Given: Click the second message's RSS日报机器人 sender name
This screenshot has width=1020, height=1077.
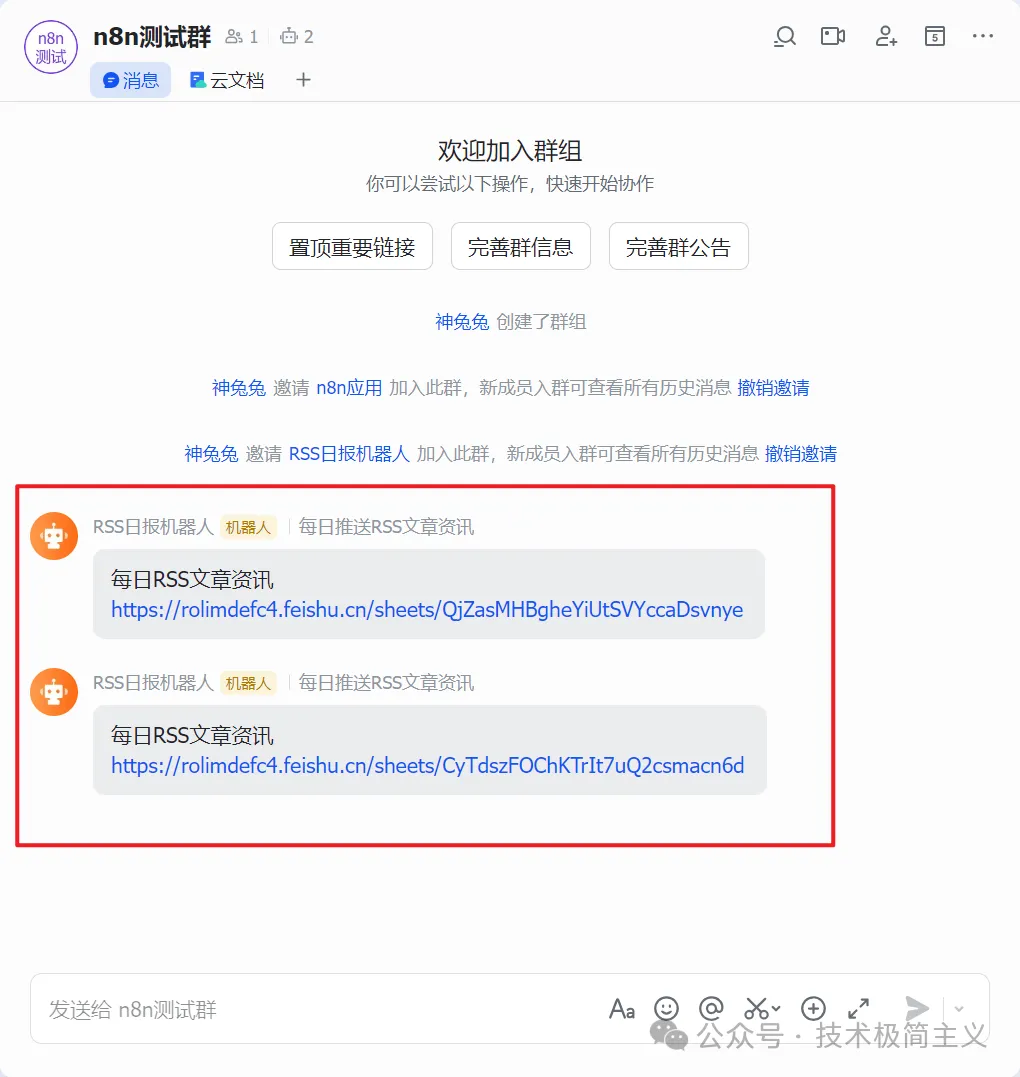Looking at the screenshot, I should [153, 683].
